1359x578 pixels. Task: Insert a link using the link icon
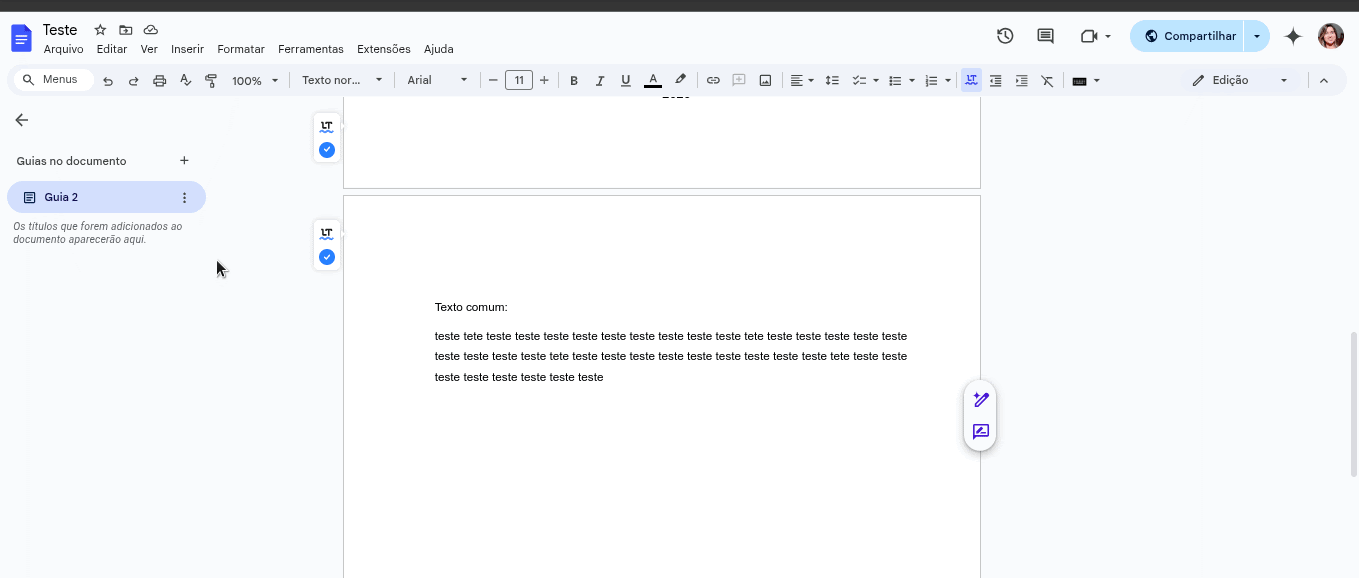[713, 80]
